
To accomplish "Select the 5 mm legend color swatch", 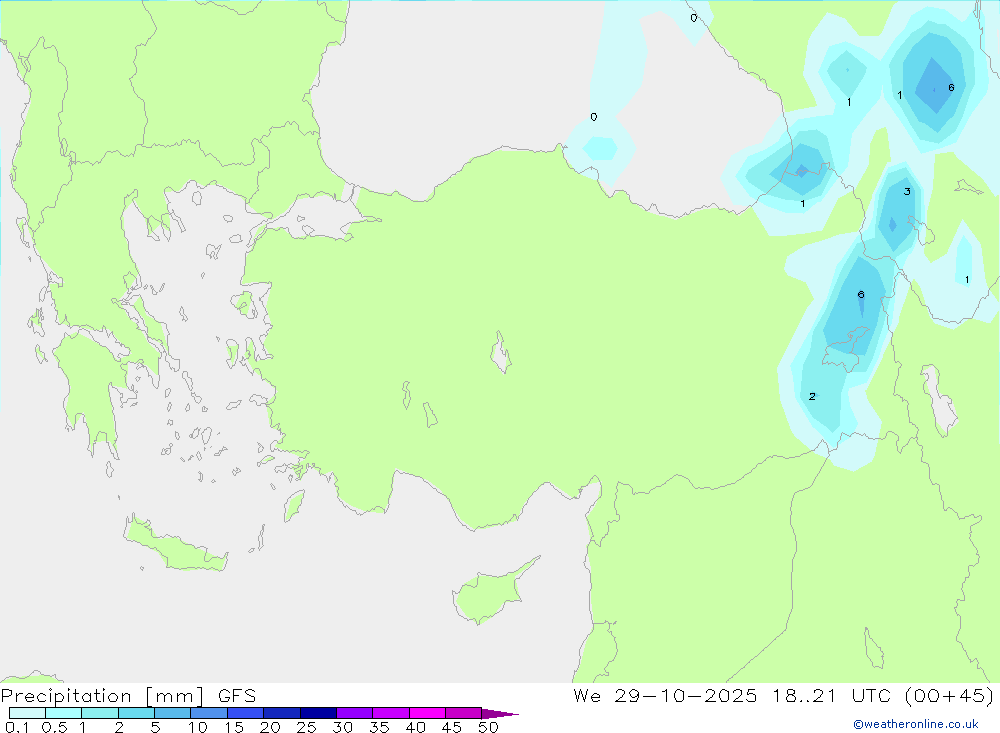I will pyautogui.click(x=172, y=713).
